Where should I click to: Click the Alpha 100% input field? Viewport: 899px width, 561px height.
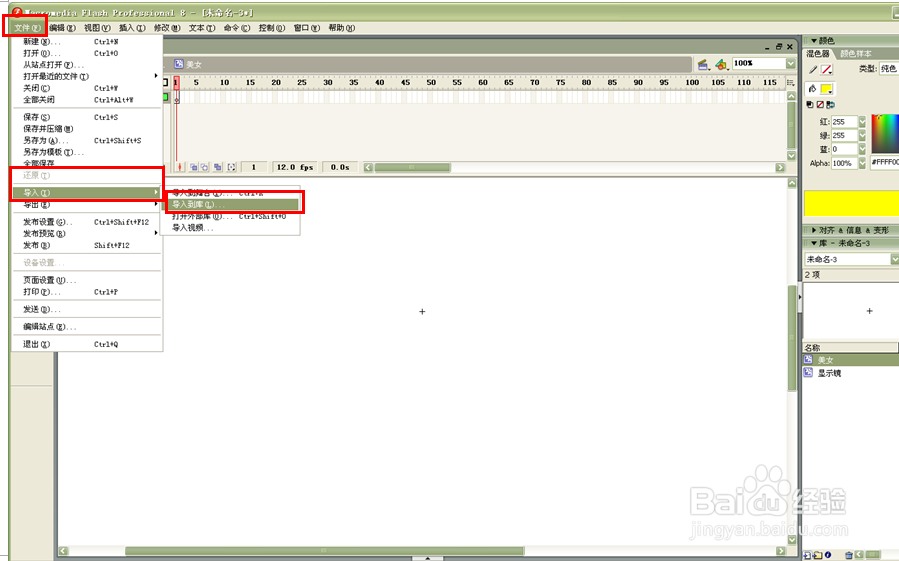844,163
